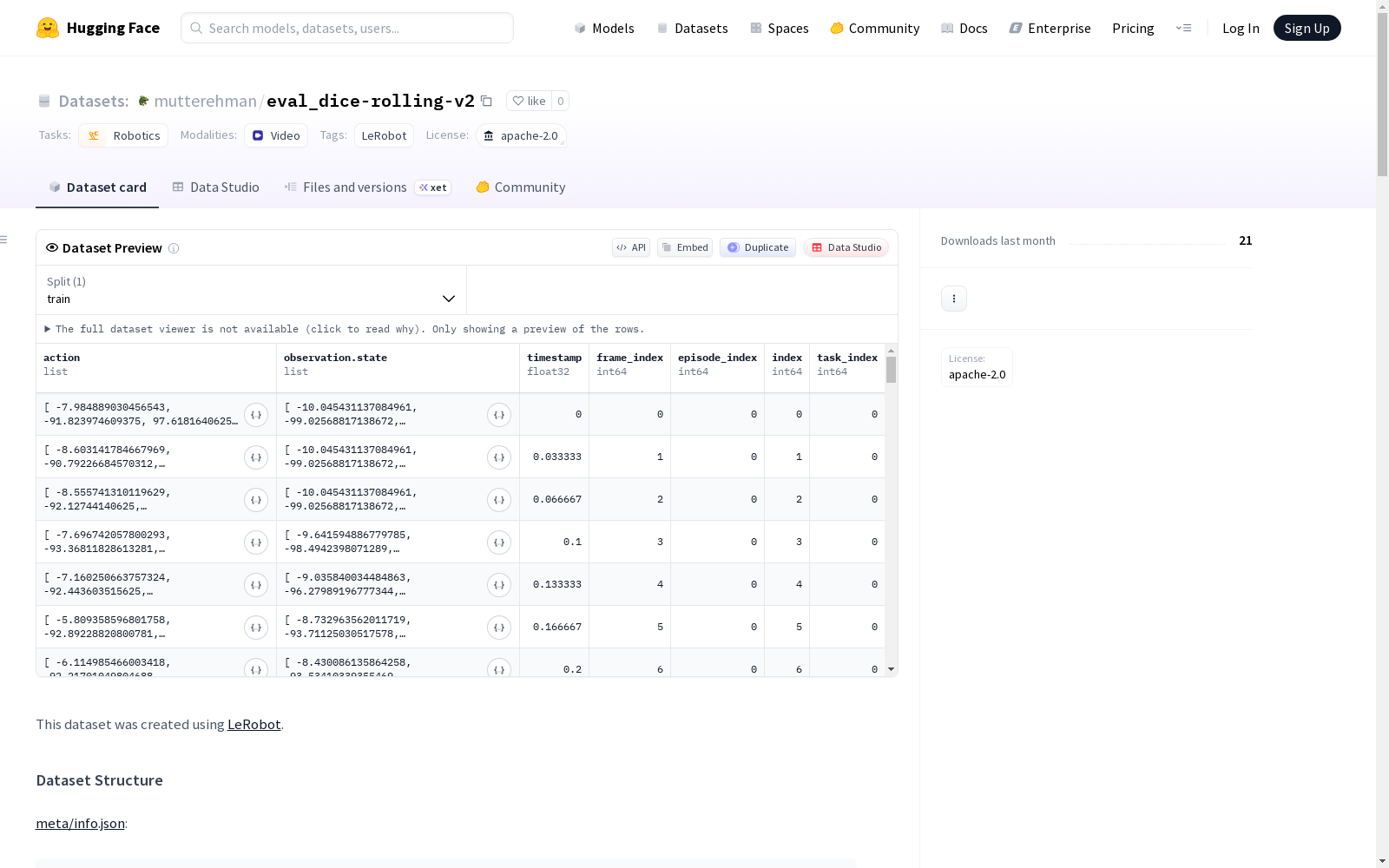The width and height of the screenshot is (1389, 868).
Task: Click the mutterehman author link
Action: pyautogui.click(x=205, y=102)
